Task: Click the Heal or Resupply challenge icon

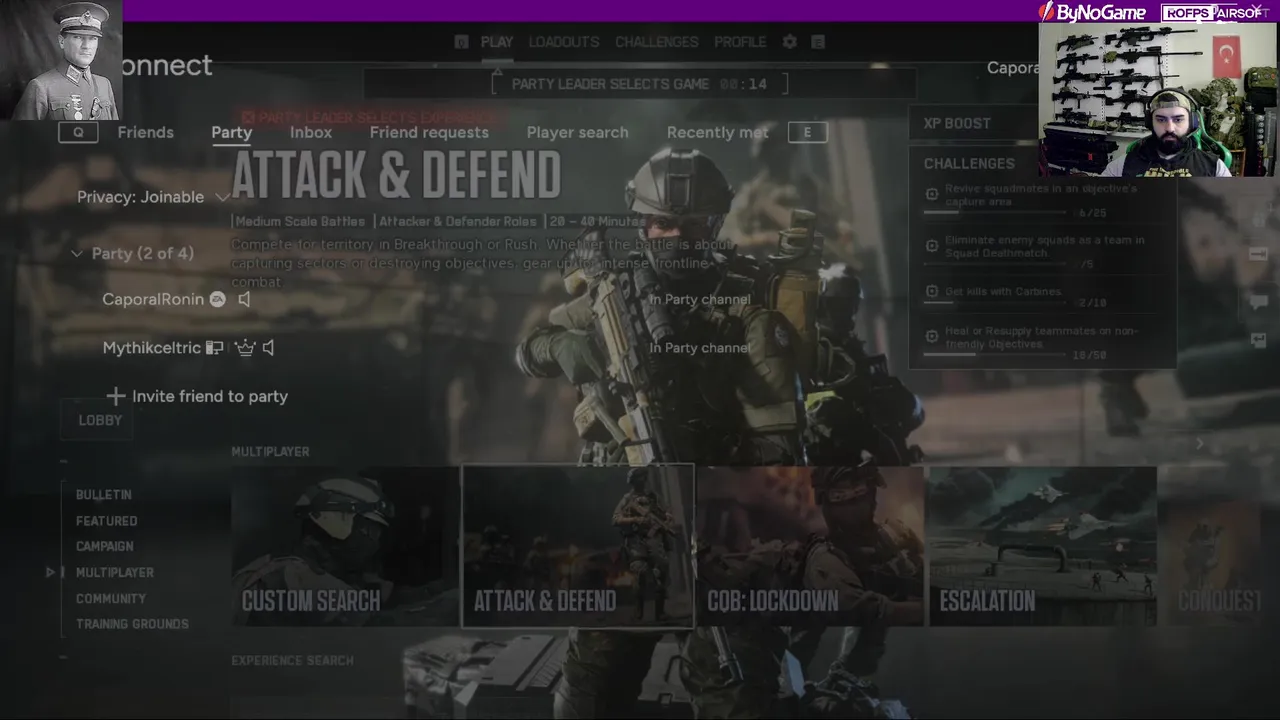Action: [932, 336]
